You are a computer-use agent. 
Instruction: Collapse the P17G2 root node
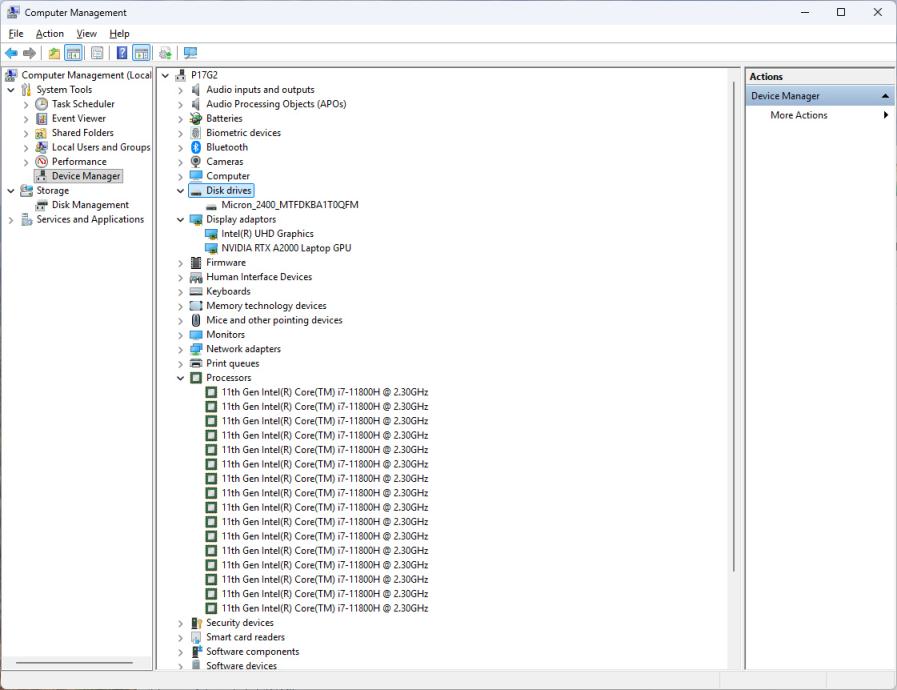point(165,75)
